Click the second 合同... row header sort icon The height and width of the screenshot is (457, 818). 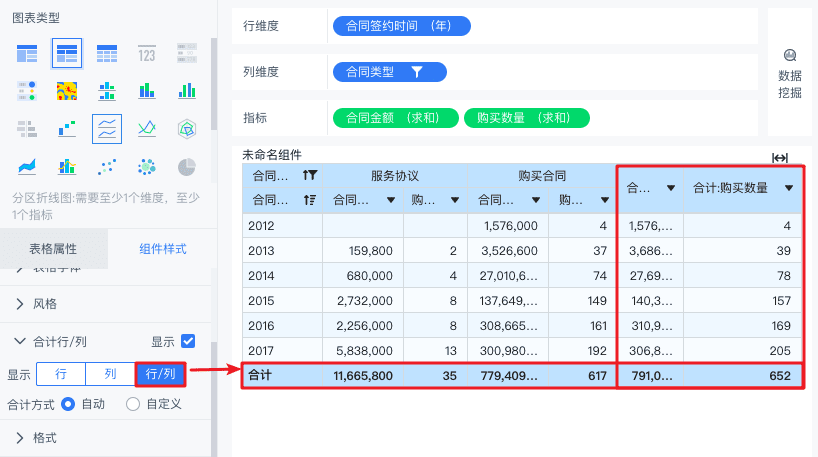click(x=309, y=199)
